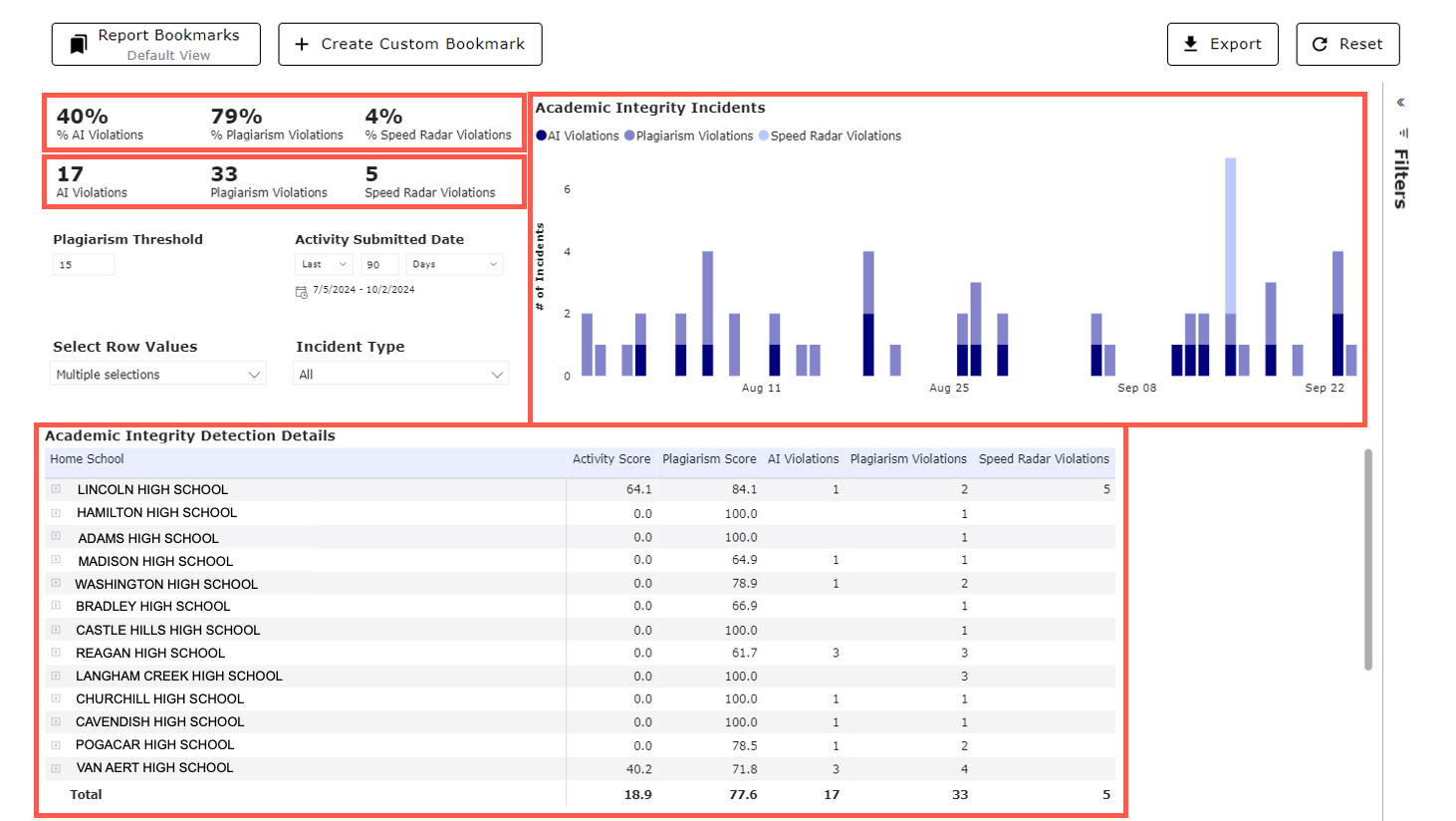The image size is (1456, 821).
Task: Sort by Plagiarism Score column header
Action: [709, 459]
